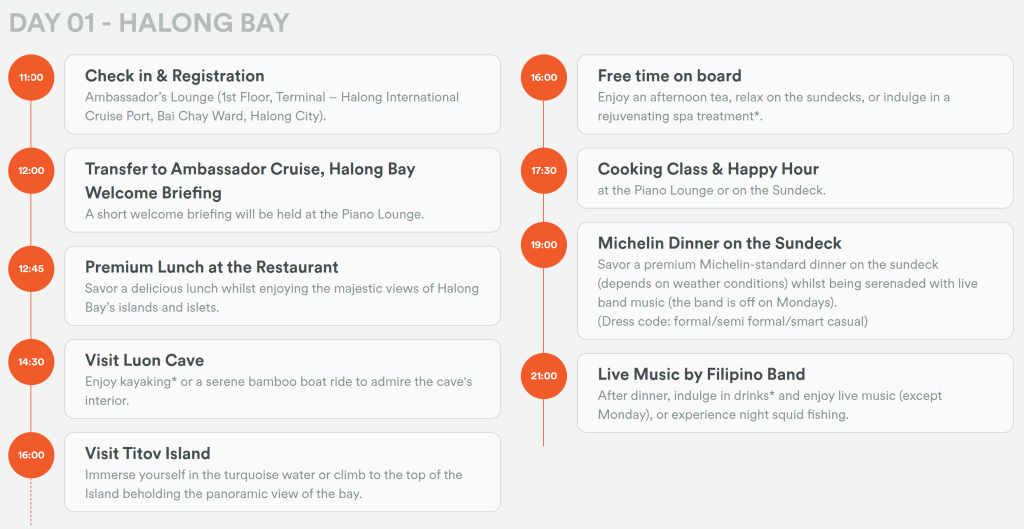This screenshot has height=529, width=1024.
Task: Click the Michelin Dinner on the Sundeck title
Action: click(x=719, y=243)
